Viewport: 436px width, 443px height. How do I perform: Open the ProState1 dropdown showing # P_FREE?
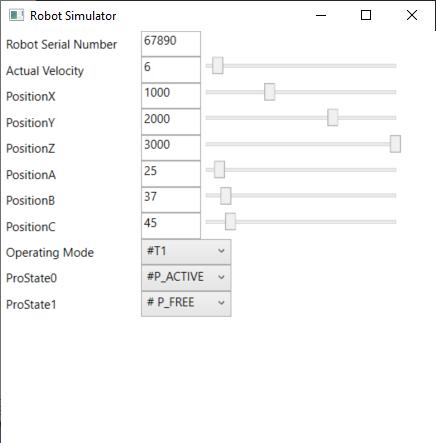(x=186, y=304)
